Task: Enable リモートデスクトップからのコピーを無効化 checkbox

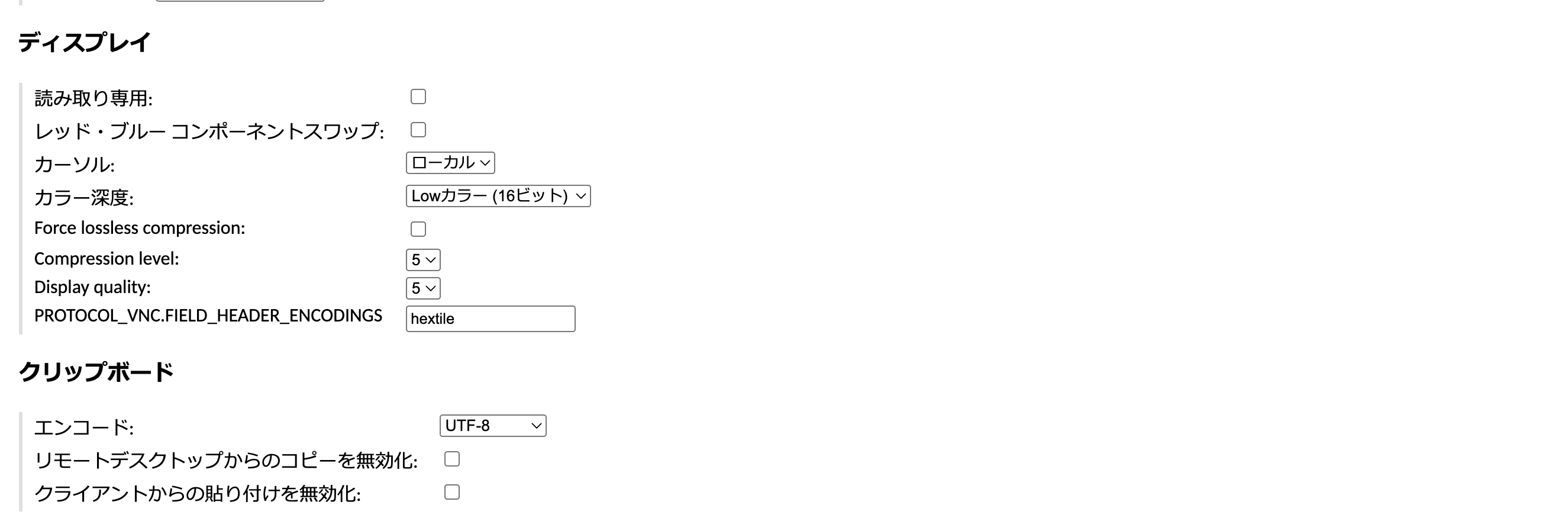Action: [451, 459]
